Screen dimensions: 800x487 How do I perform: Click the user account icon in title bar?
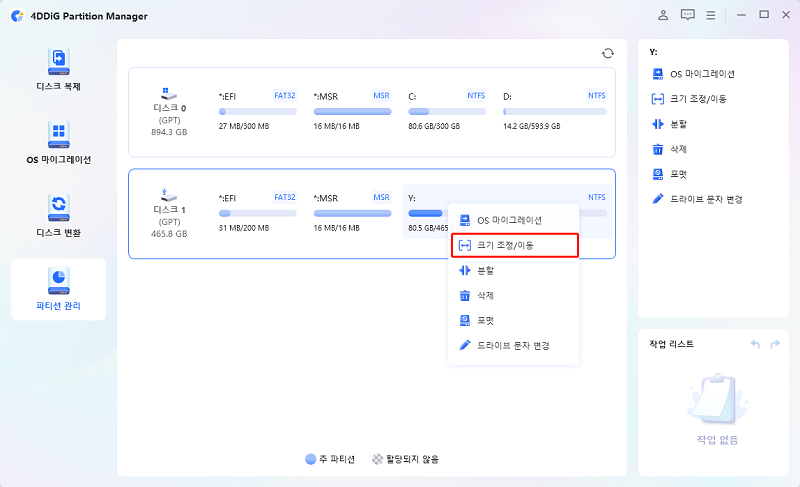663,15
